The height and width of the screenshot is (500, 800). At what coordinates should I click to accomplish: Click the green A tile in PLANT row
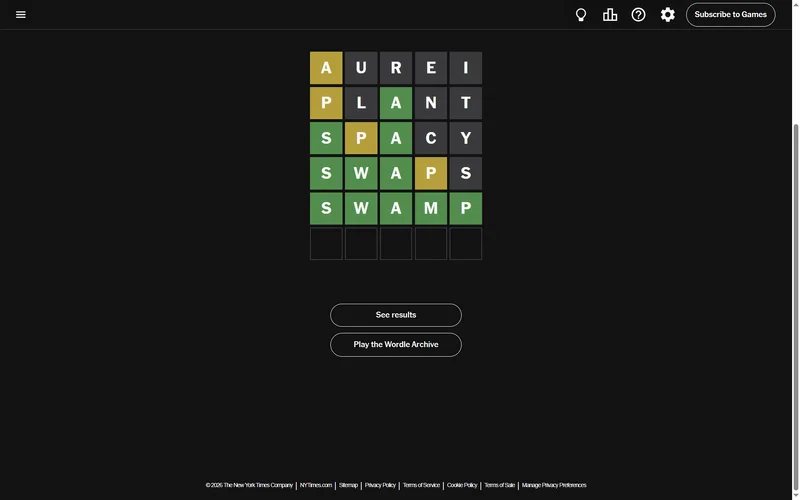[x=396, y=103]
